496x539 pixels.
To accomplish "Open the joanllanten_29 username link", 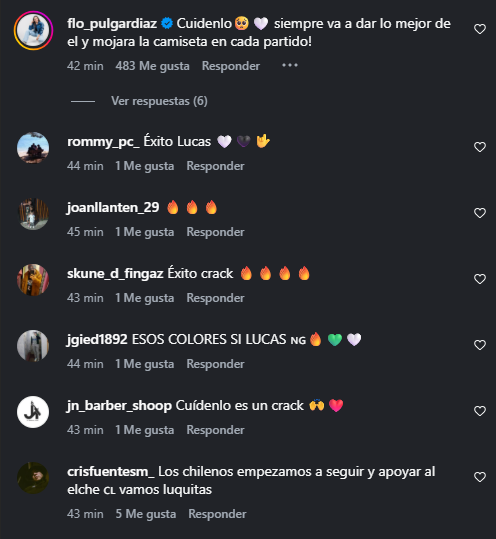I will [x=113, y=208].
